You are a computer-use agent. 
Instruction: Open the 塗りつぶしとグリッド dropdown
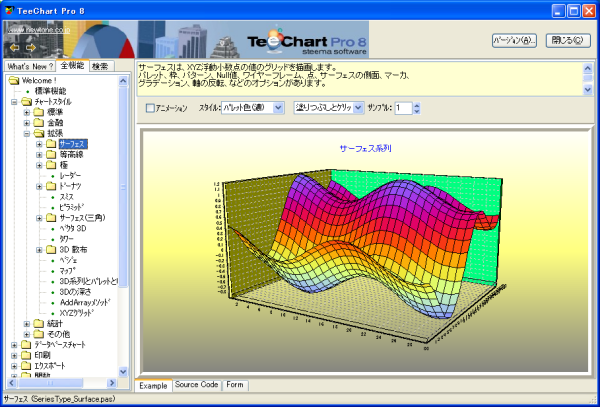click(x=358, y=108)
